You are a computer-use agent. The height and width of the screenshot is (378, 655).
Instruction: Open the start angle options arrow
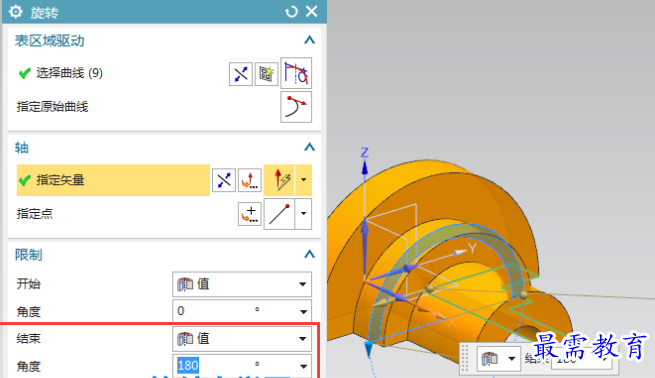click(x=304, y=312)
